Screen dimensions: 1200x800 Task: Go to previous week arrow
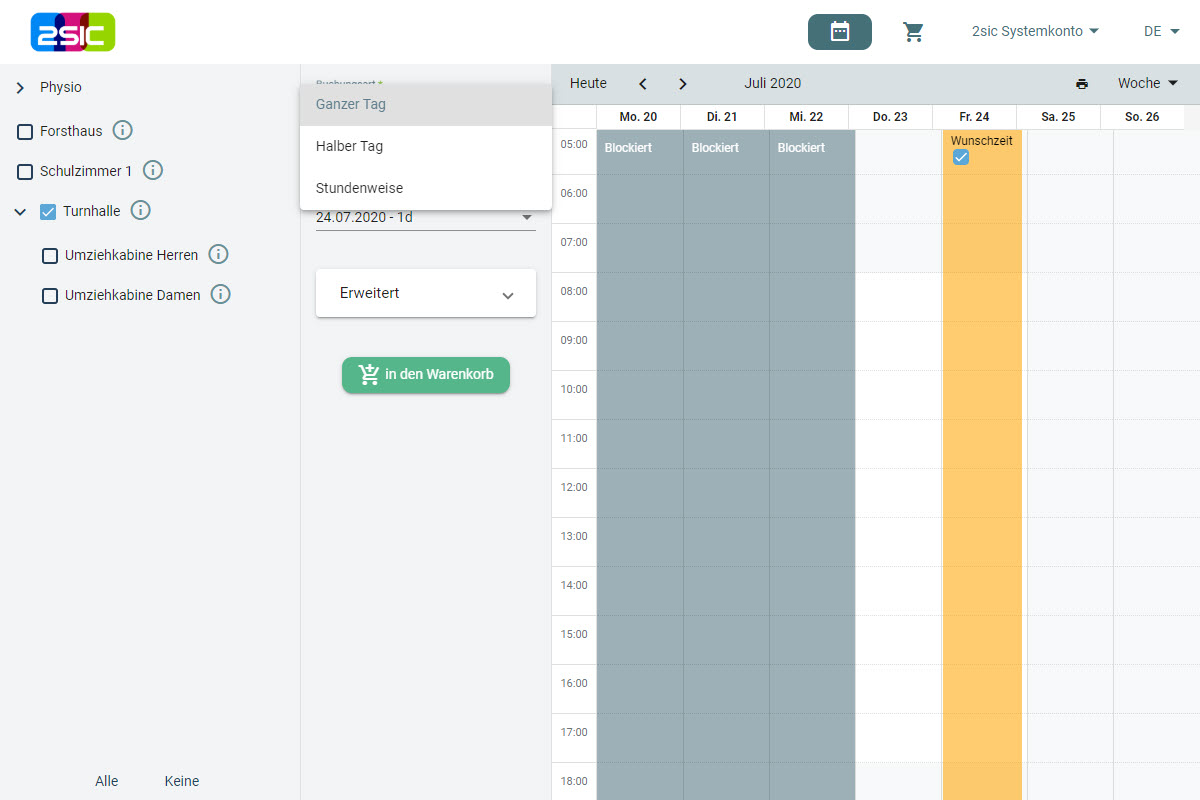[643, 84]
